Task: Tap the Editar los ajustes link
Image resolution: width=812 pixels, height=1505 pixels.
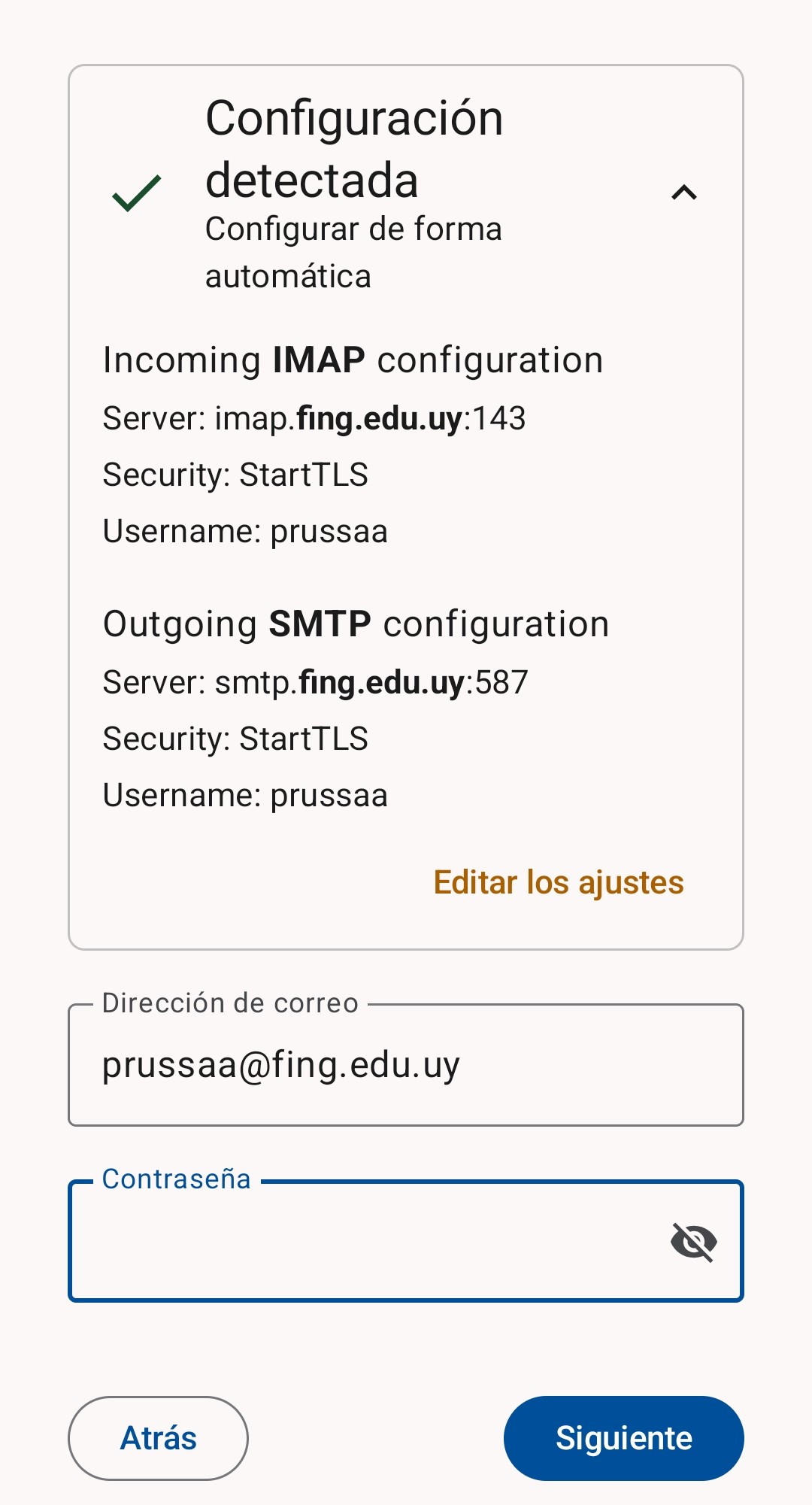Action: tap(559, 882)
